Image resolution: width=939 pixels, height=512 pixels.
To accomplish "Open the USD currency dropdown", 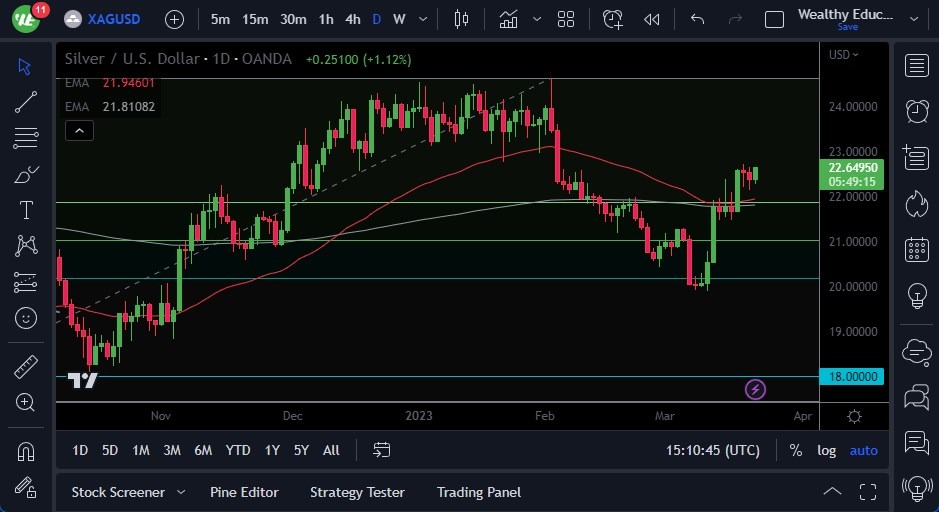I will (x=843, y=54).
